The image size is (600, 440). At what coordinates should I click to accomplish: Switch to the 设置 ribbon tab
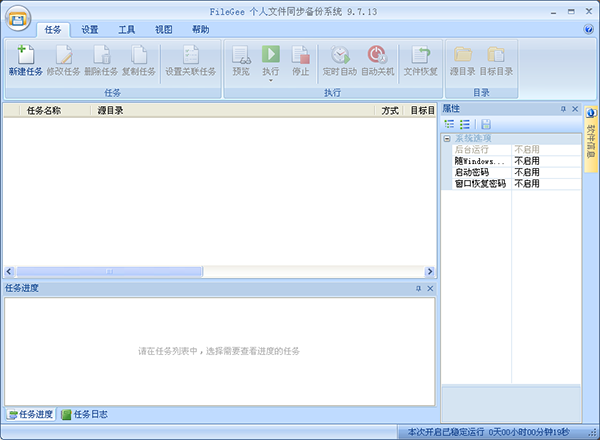(90, 29)
